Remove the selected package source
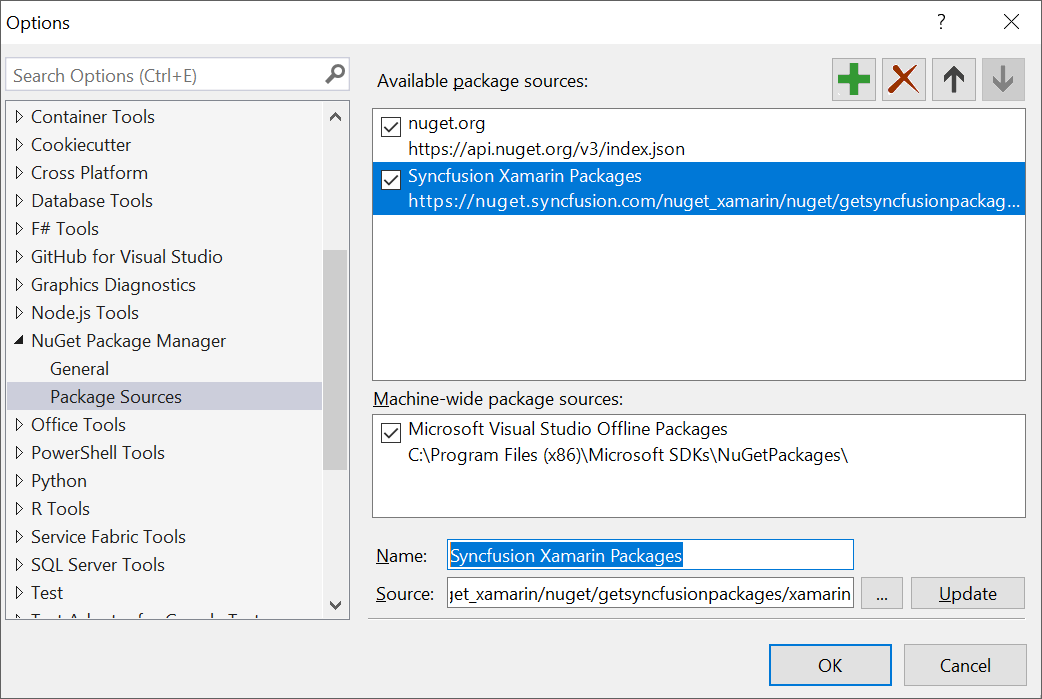This screenshot has height=699, width=1042. coord(903,79)
